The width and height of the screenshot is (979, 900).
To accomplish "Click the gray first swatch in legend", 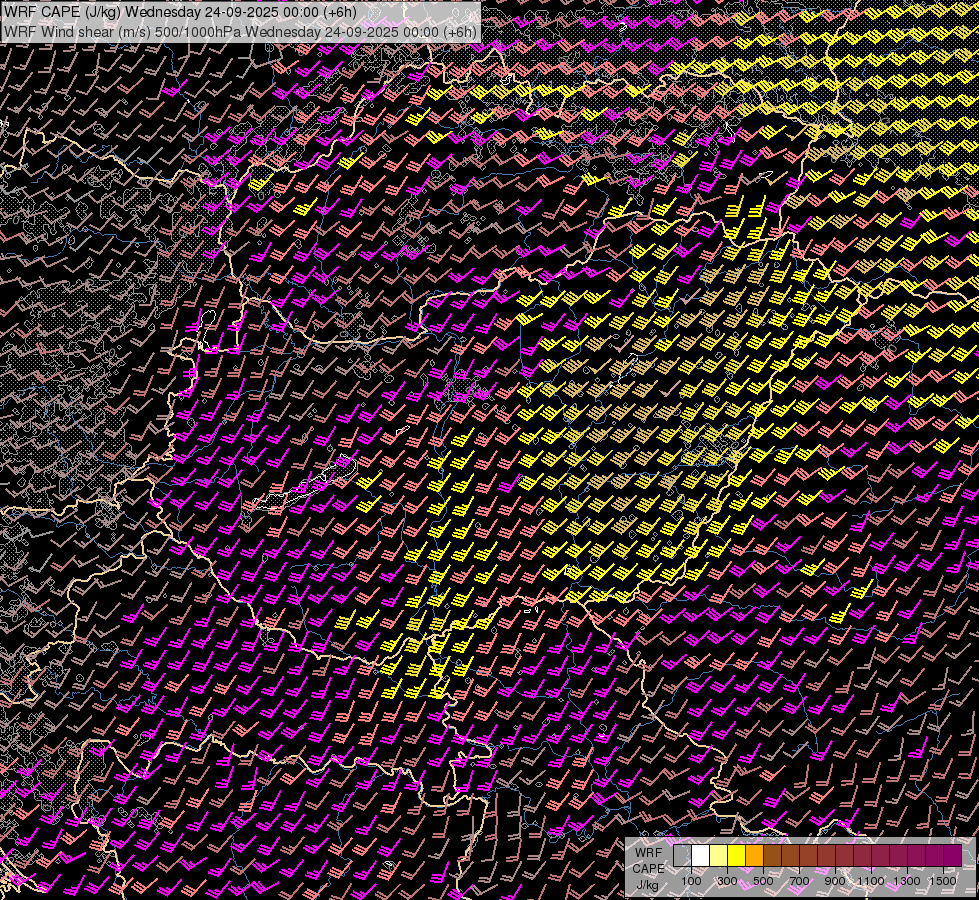I will [x=682, y=856].
